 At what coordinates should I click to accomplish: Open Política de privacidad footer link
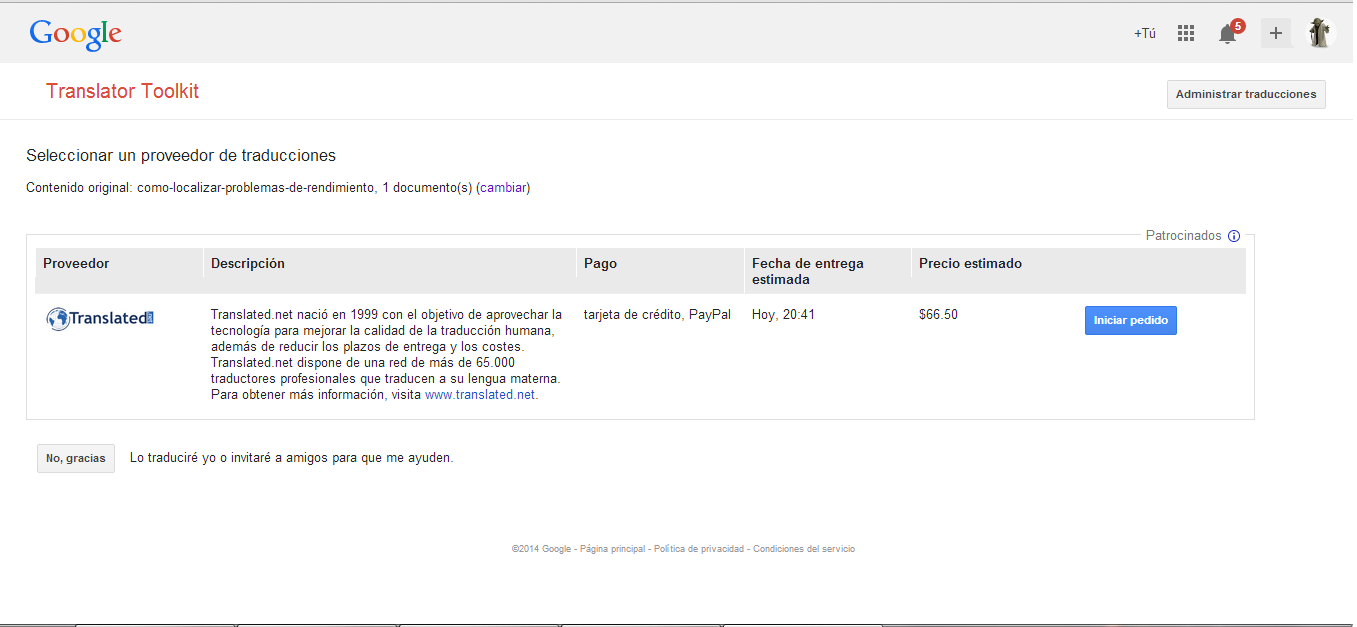pos(699,549)
